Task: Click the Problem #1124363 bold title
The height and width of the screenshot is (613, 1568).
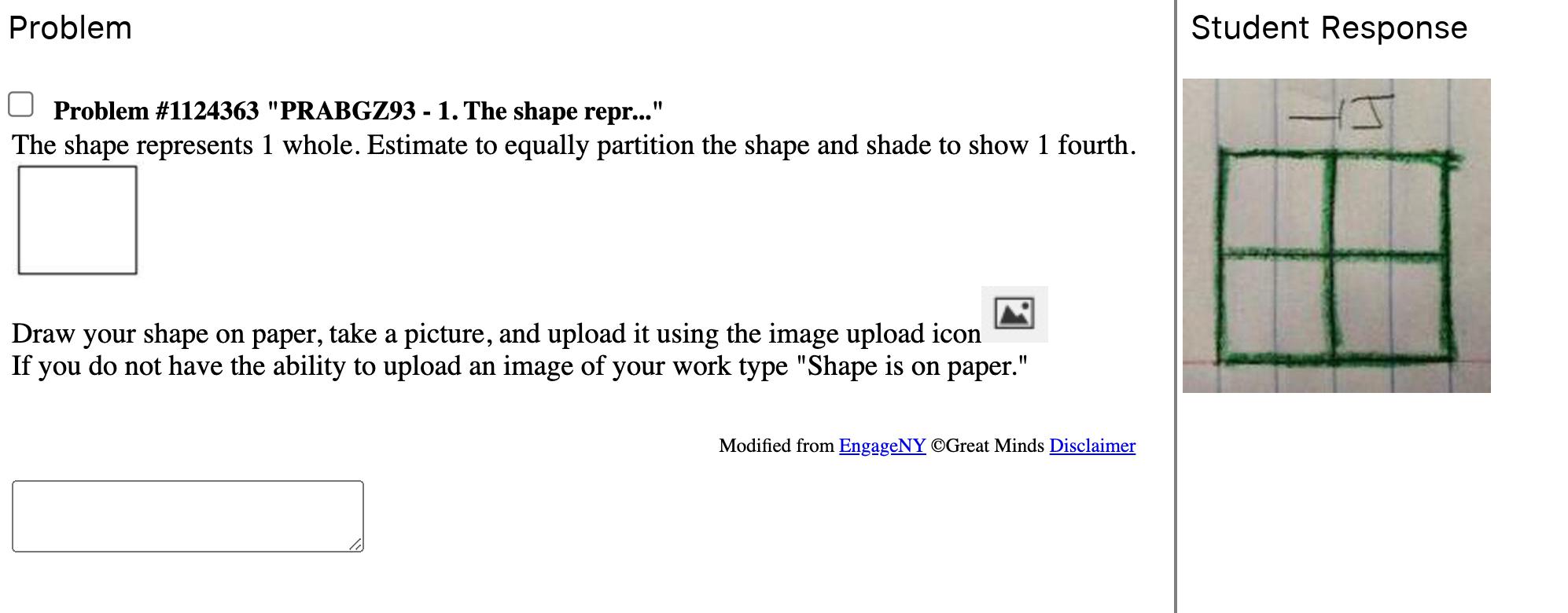Action: click(358, 111)
